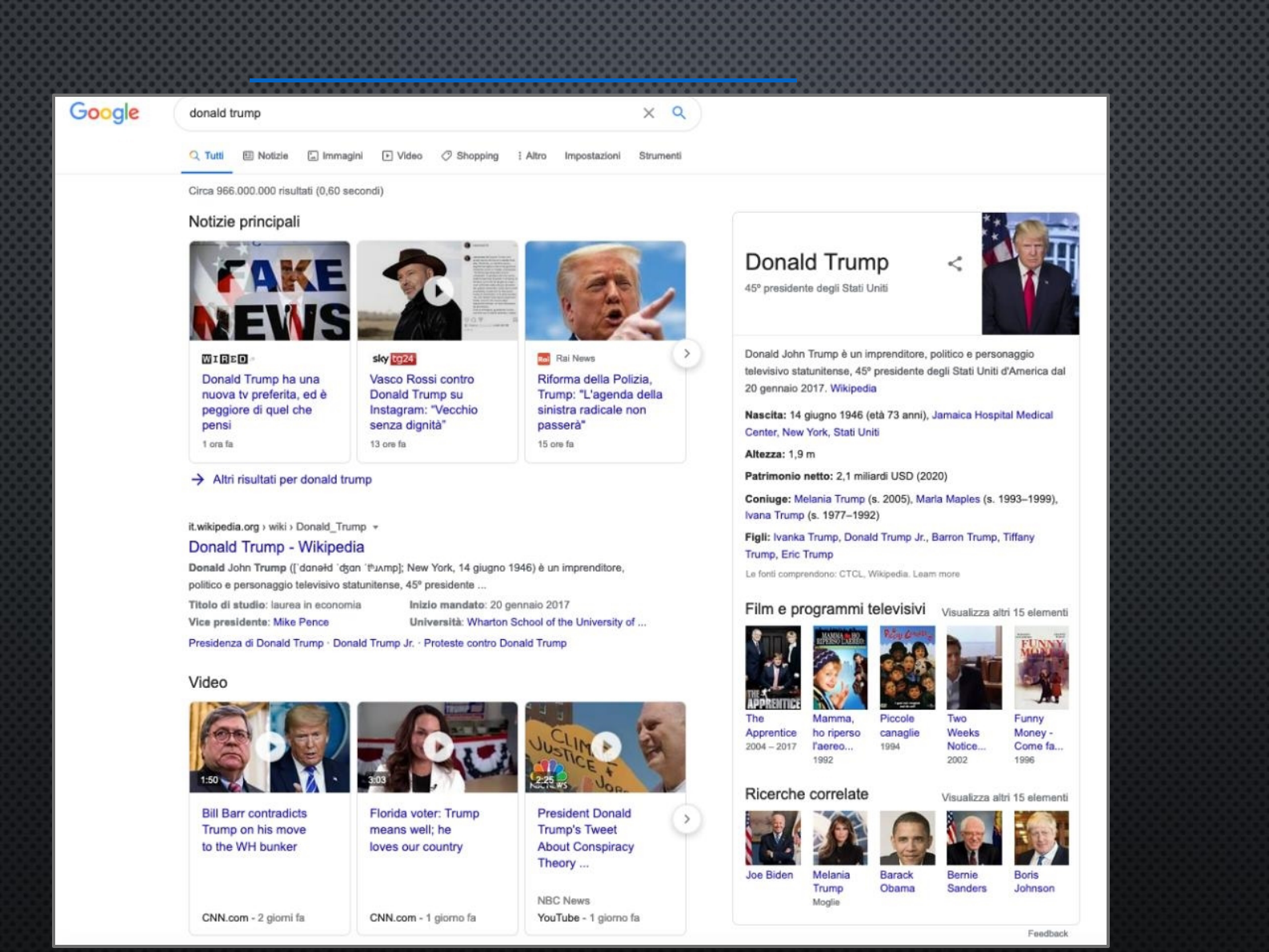Screen dimensions: 1269x952
Task: Open Melania Trump related search photo
Action: [x=840, y=838]
